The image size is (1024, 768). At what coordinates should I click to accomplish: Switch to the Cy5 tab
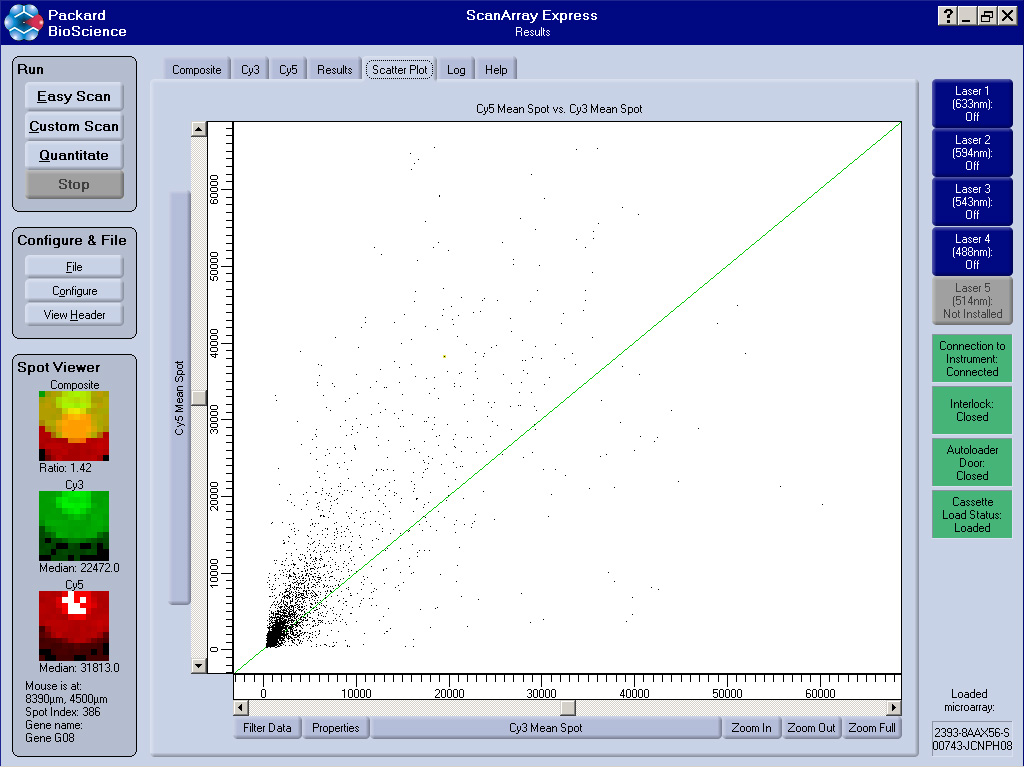(288, 69)
